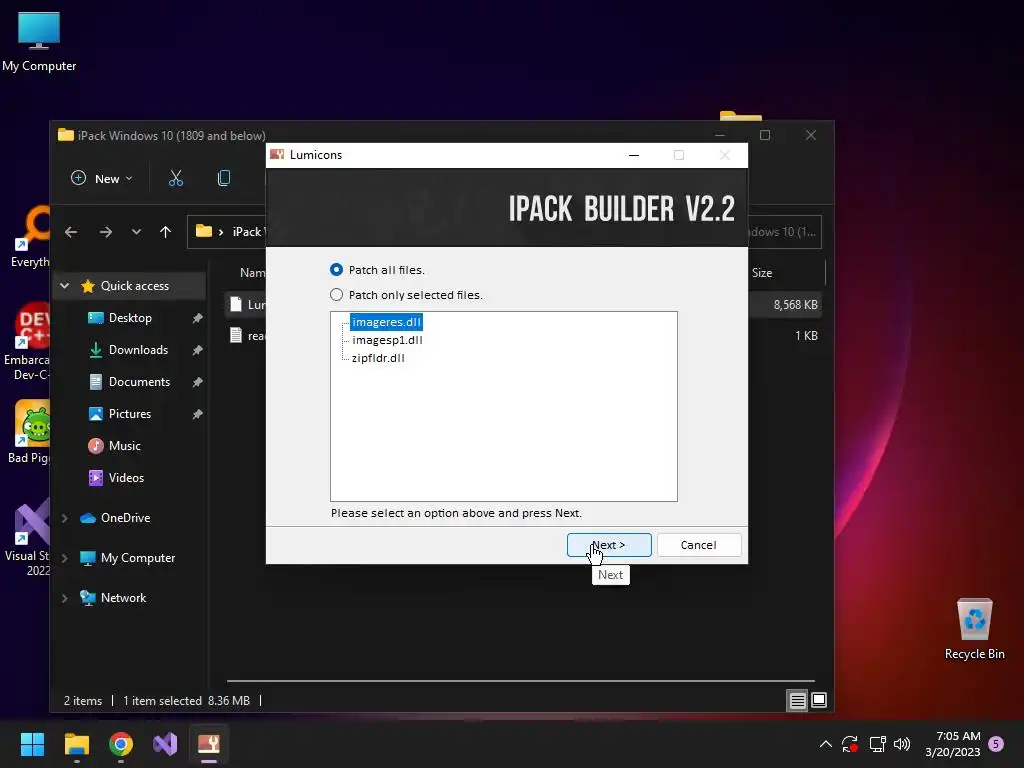Unpin Documents using its pin icon
Viewport: 1024px width, 768px height.
(197, 382)
